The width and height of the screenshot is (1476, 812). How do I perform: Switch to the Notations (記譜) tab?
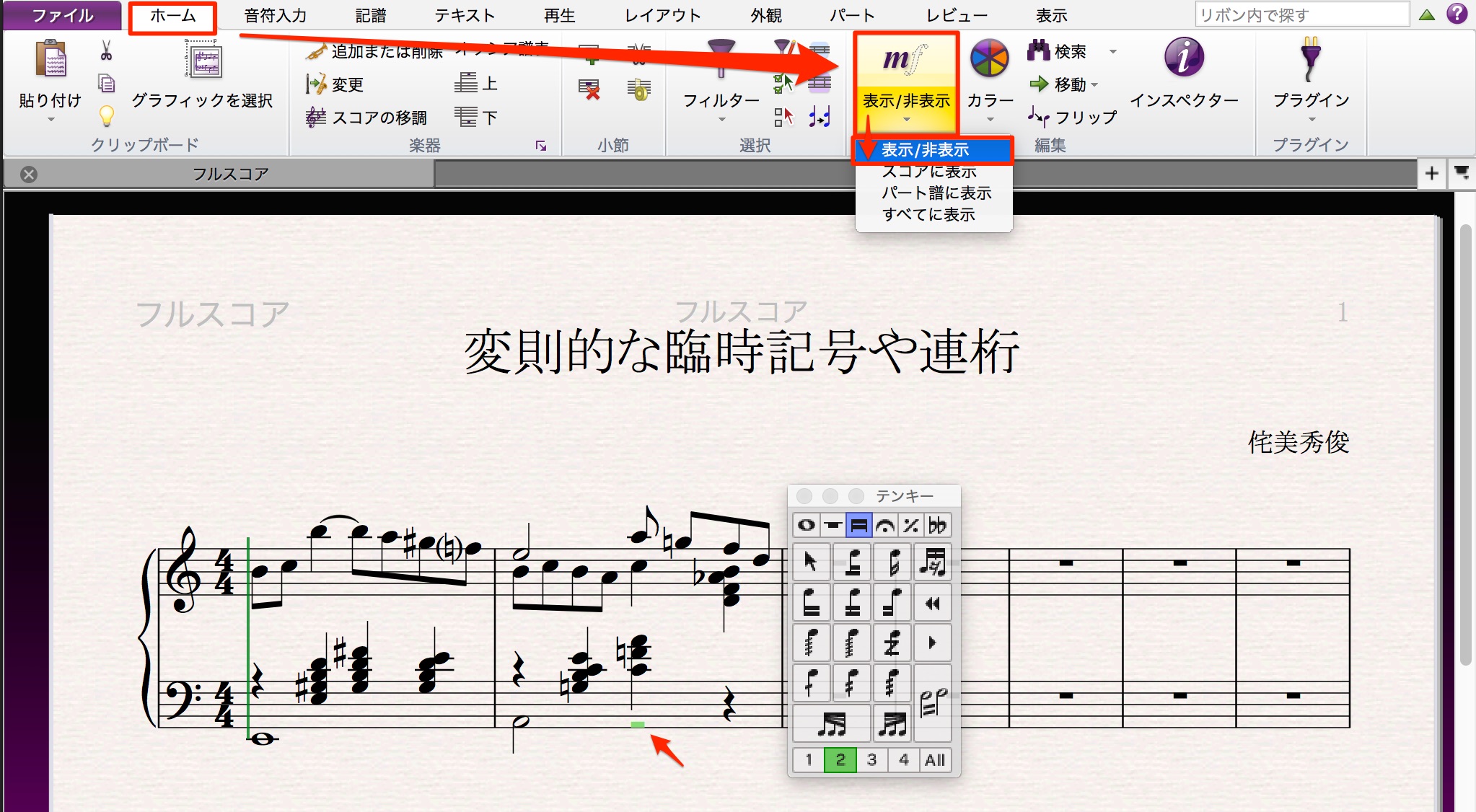tap(371, 15)
